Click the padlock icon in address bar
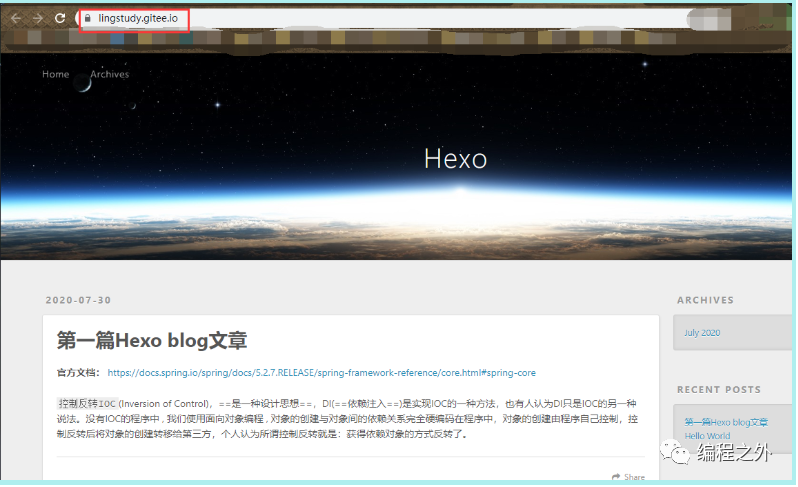The height and width of the screenshot is (487, 798). (88, 18)
